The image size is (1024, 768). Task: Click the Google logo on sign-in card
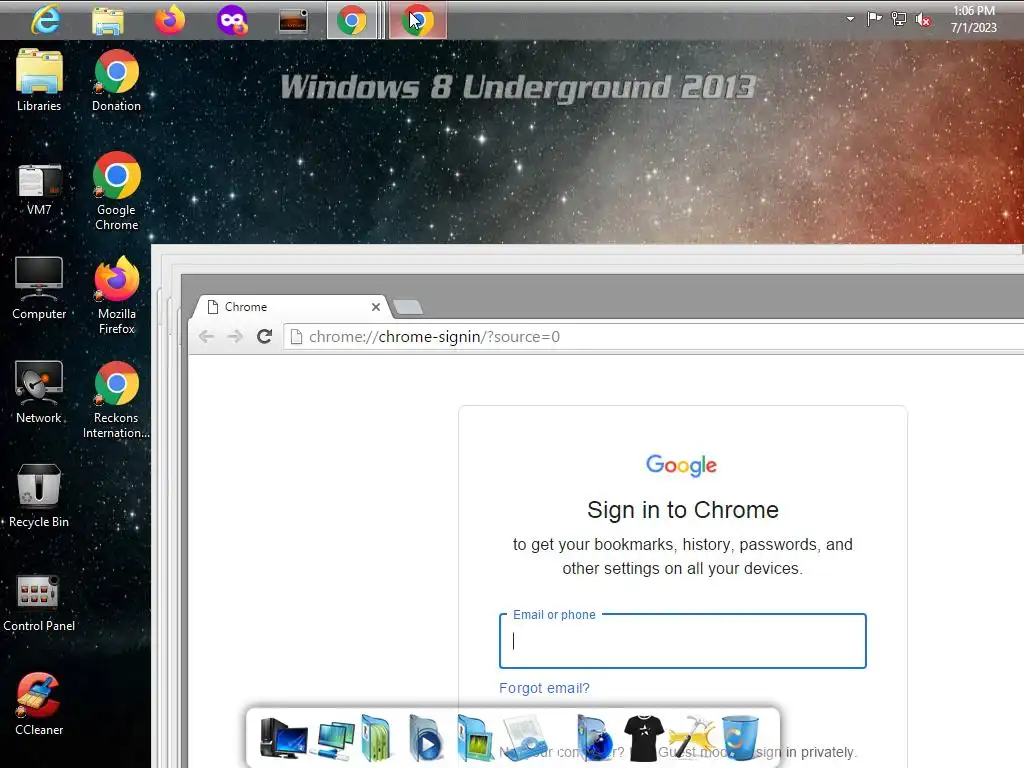coord(681,465)
